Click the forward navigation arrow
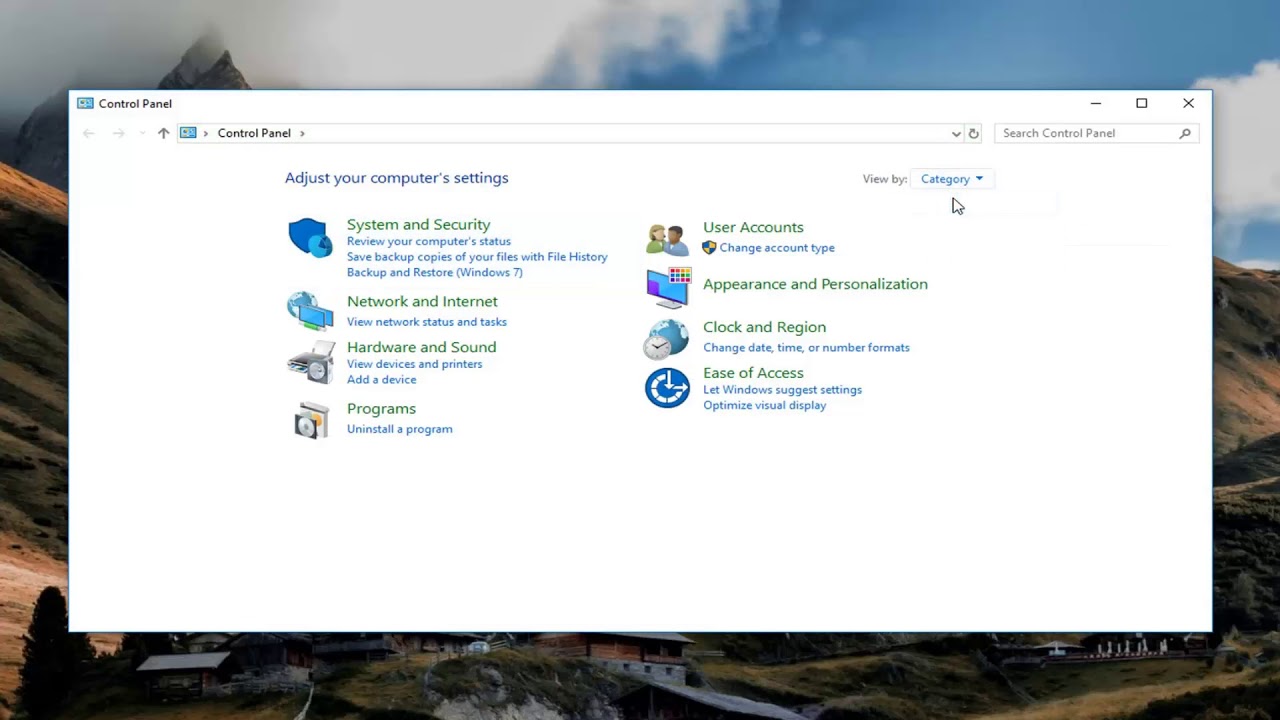 pyautogui.click(x=118, y=133)
